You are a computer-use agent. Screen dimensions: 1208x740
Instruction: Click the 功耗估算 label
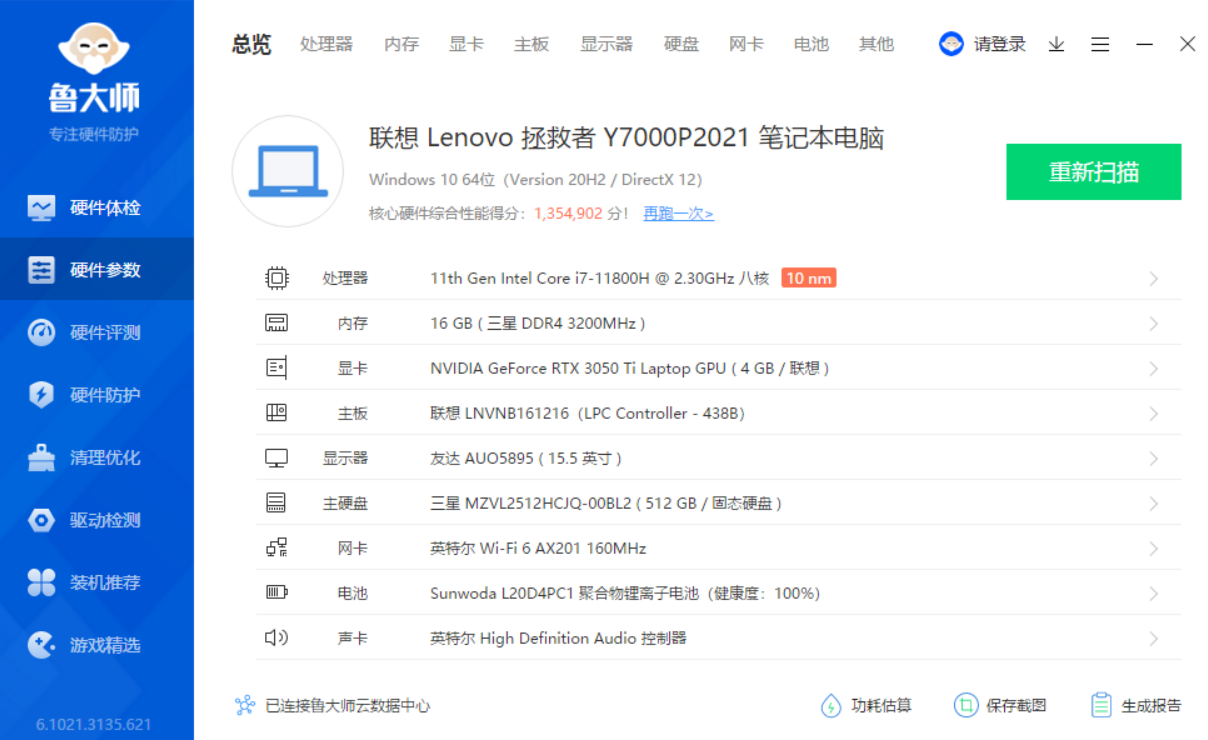pyautogui.click(x=881, y=706)
